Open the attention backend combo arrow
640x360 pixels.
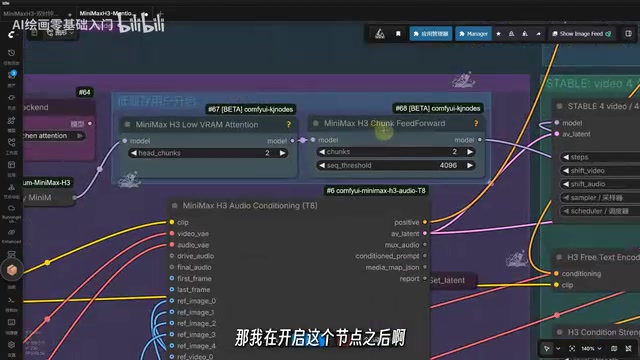80,136
